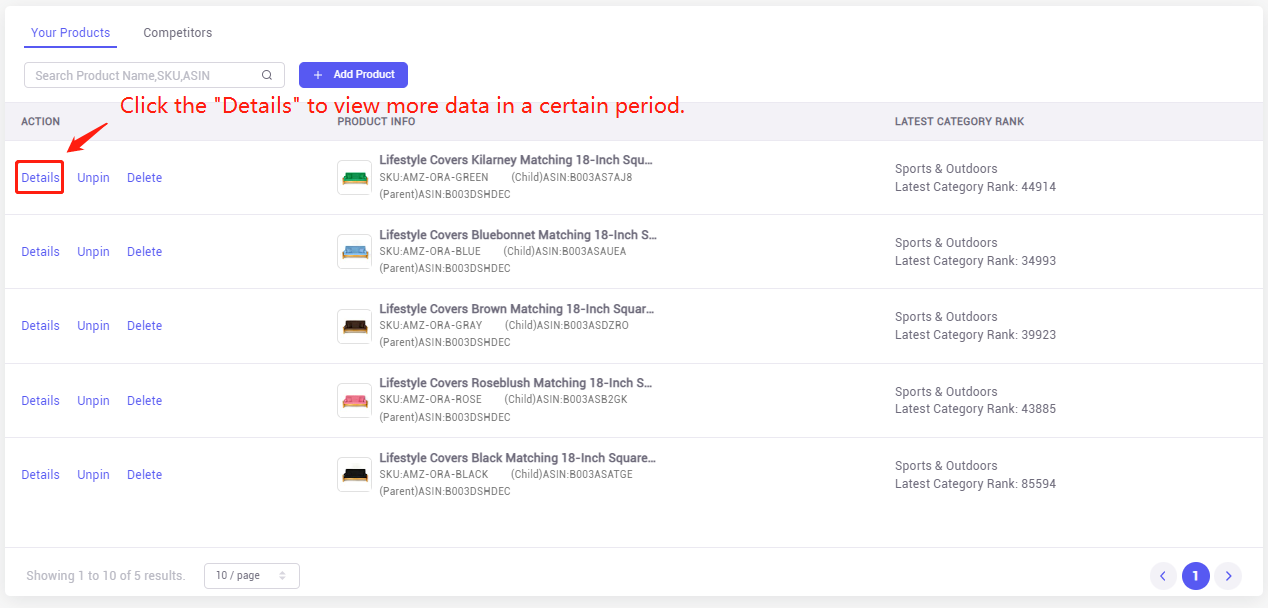Select the Your Products tab

click(x=70, y=33)
